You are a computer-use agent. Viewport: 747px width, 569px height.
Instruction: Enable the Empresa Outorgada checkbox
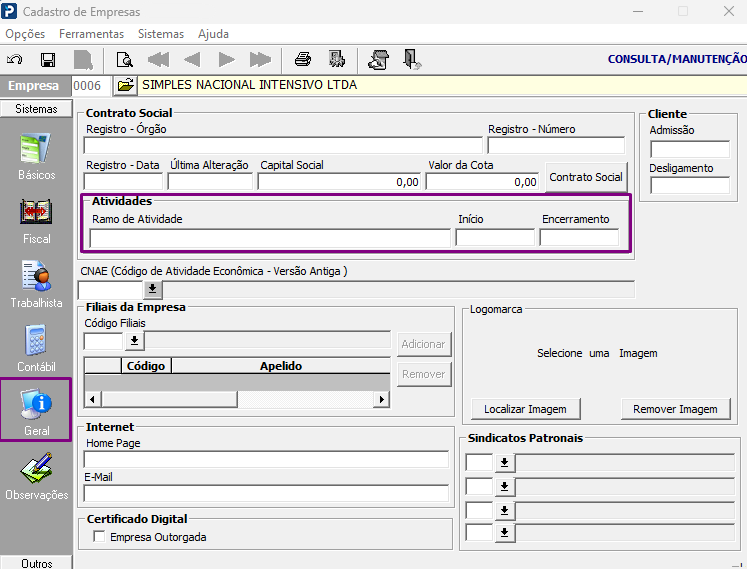tap(99, 537)
